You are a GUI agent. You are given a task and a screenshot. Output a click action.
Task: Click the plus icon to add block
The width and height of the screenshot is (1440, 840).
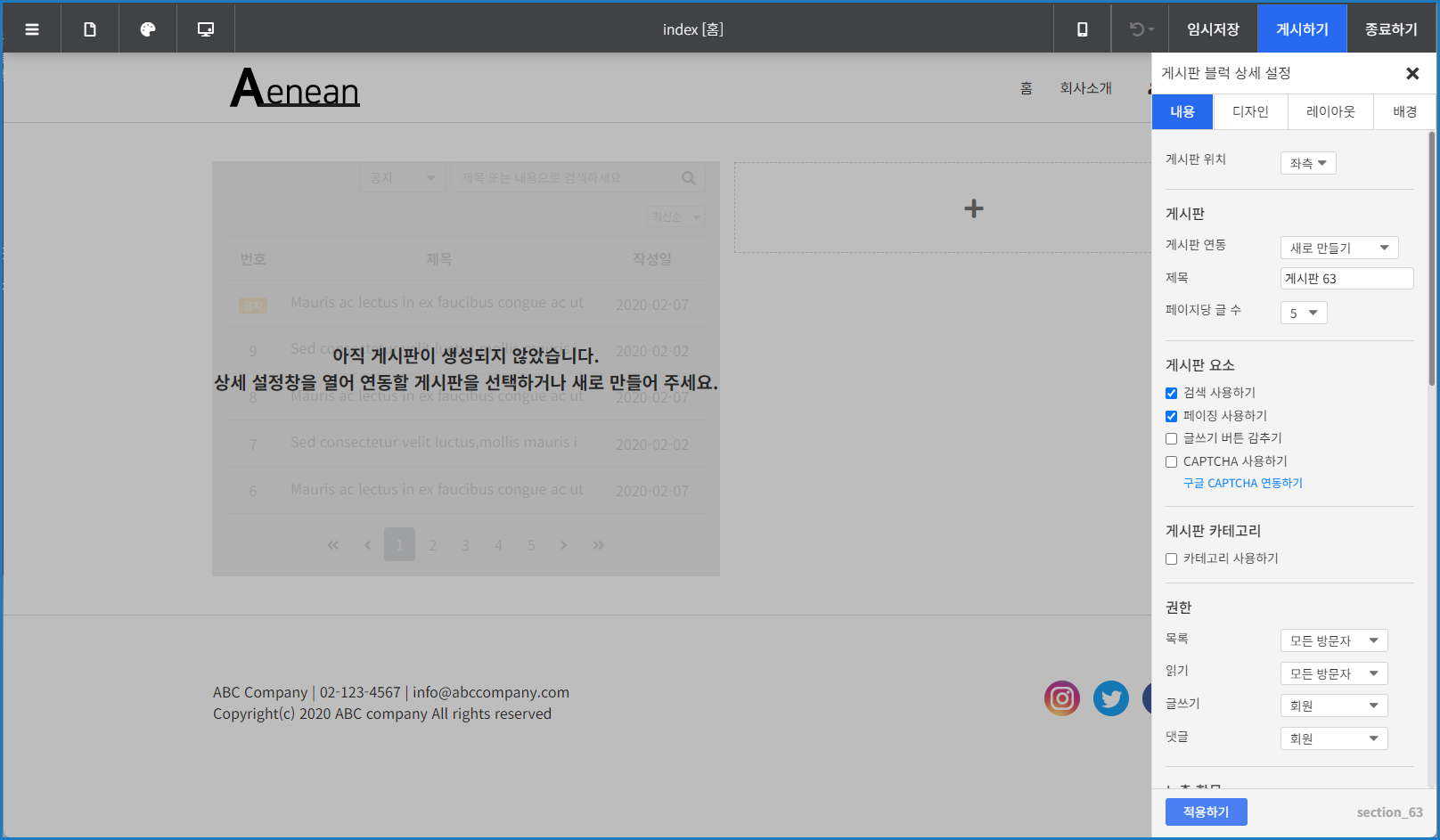pyautogui.click(x=973, y=208)
